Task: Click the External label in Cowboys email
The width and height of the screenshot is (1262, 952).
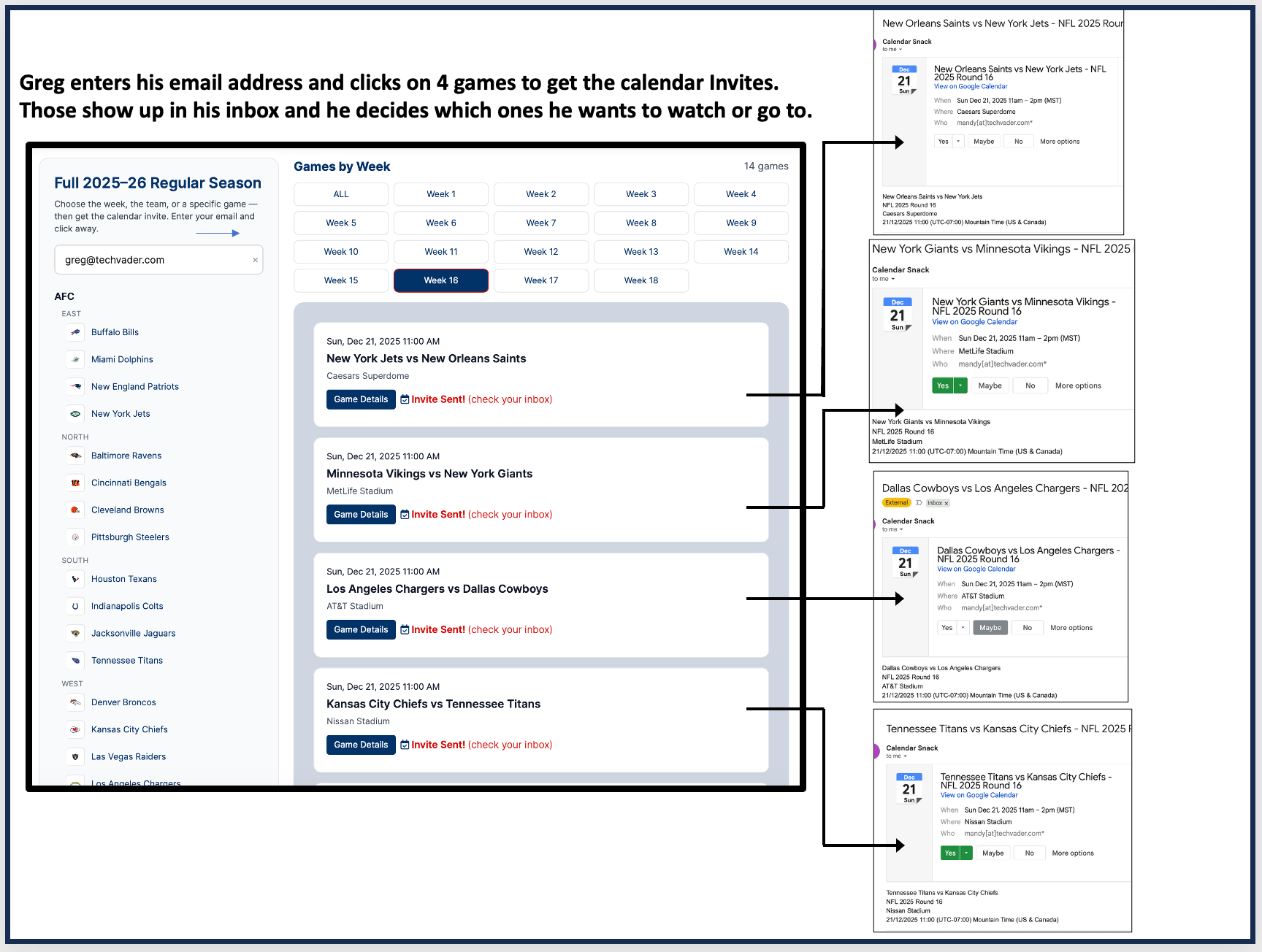Action: point(897,503)
